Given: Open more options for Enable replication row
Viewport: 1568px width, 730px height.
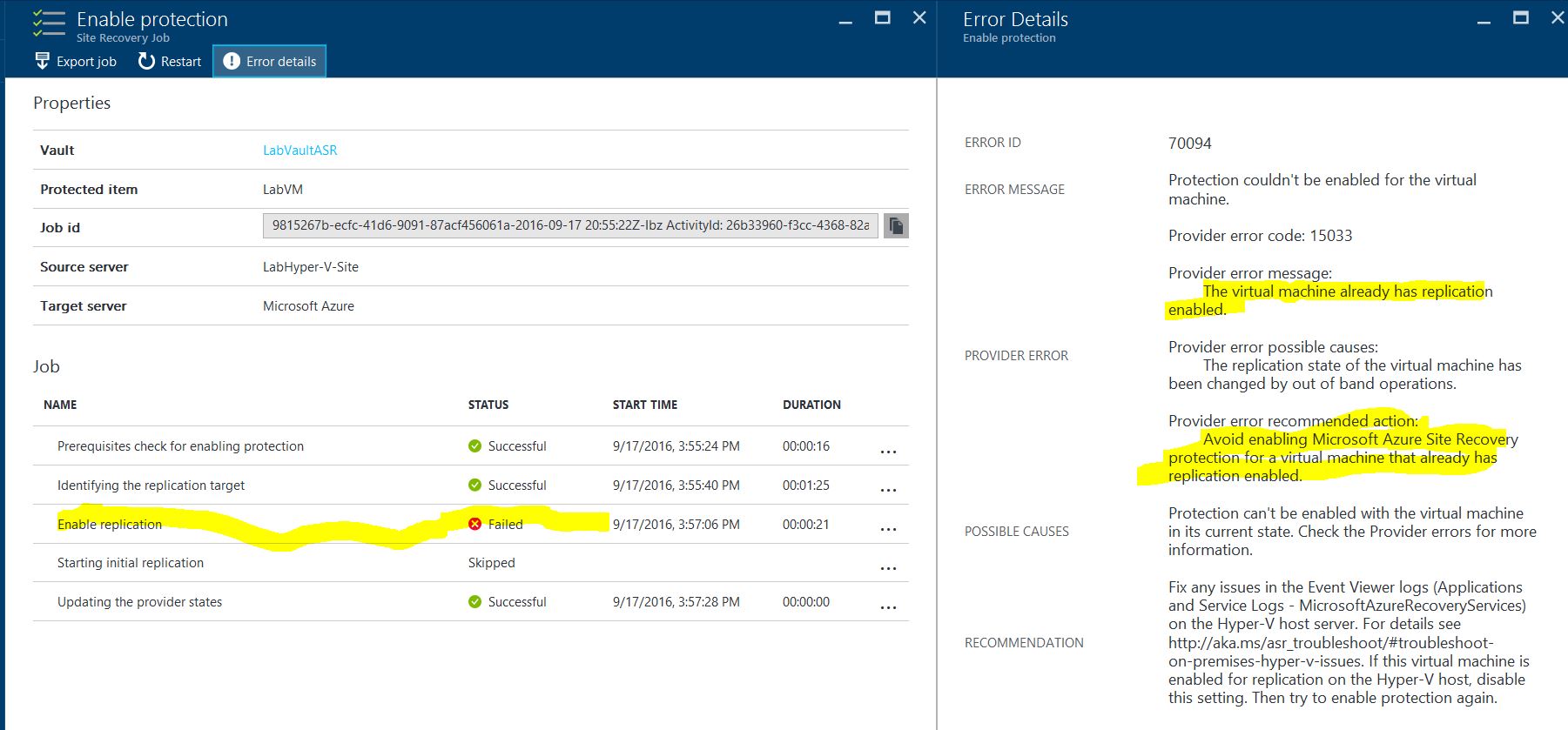Looking at the screenshot, I should coord(888,528).
